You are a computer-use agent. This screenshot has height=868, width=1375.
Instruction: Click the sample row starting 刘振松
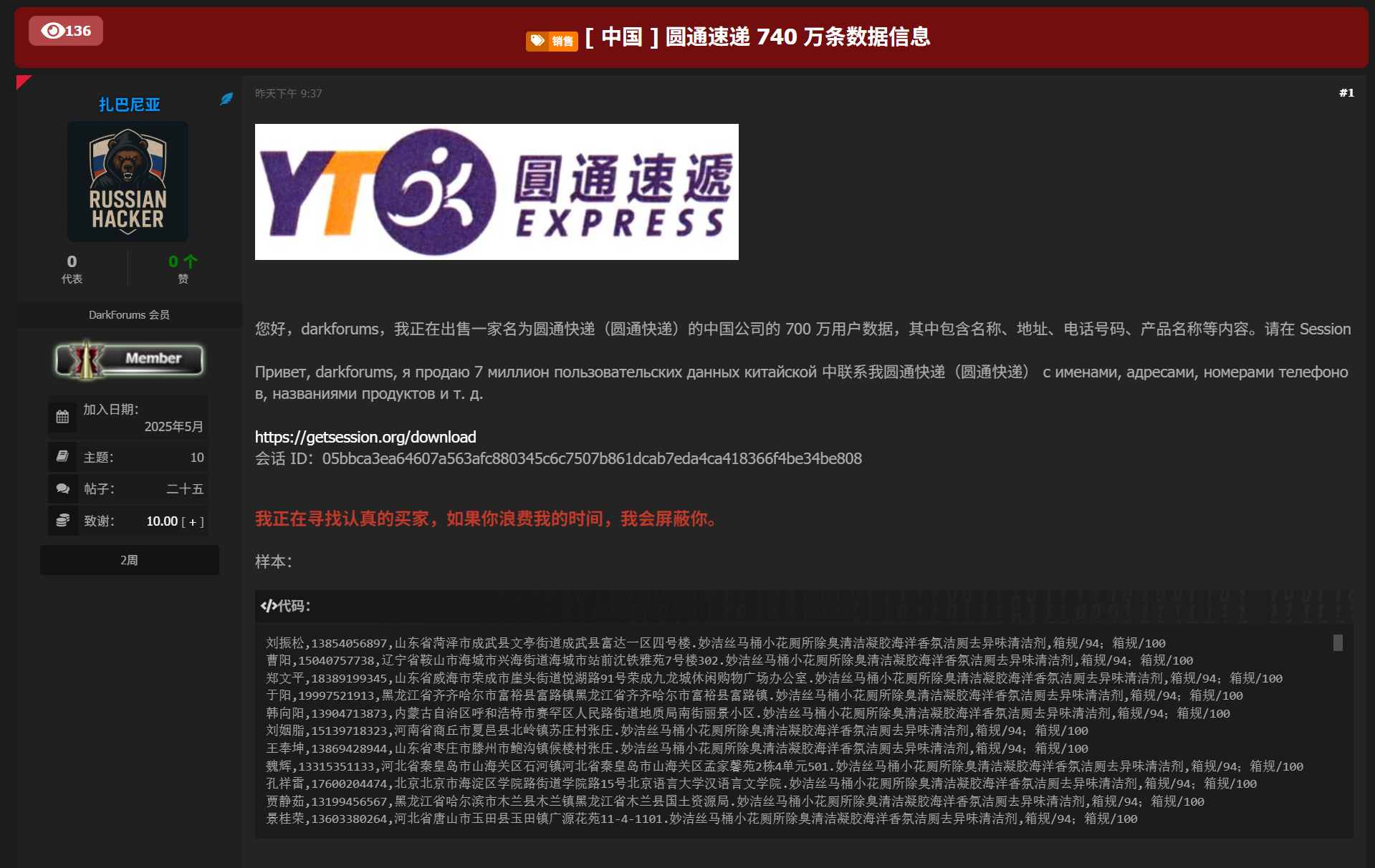tap(716, 643)
